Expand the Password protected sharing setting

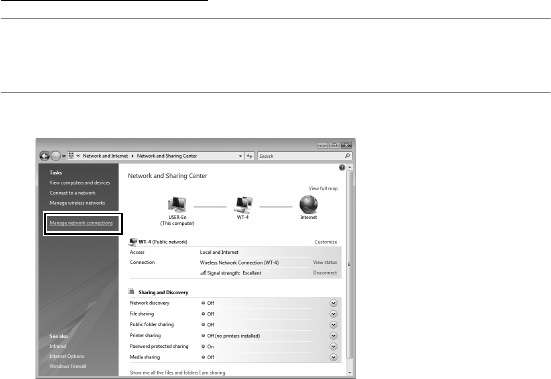(x=333, y=346)
